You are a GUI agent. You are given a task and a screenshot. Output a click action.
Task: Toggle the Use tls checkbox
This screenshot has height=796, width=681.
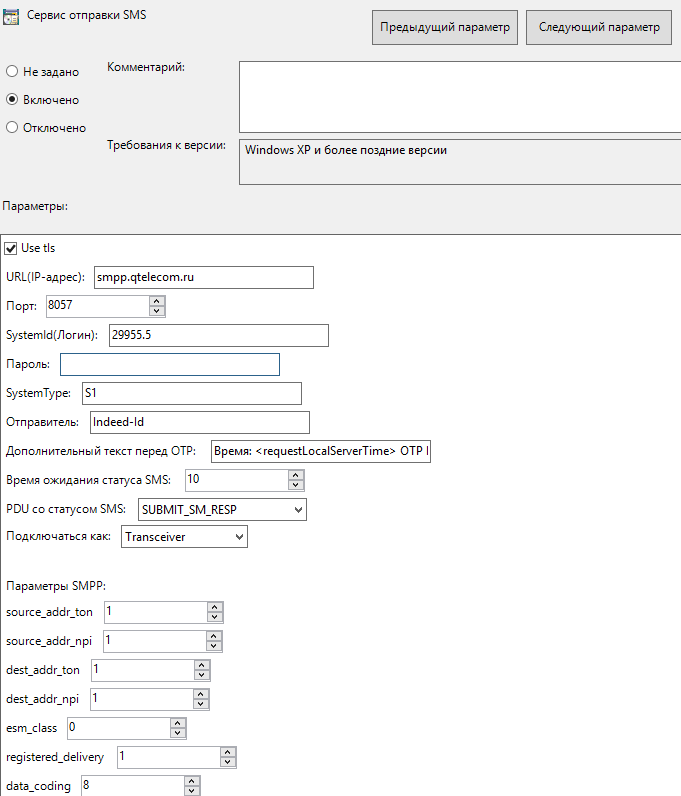click(x=11, y=248)
